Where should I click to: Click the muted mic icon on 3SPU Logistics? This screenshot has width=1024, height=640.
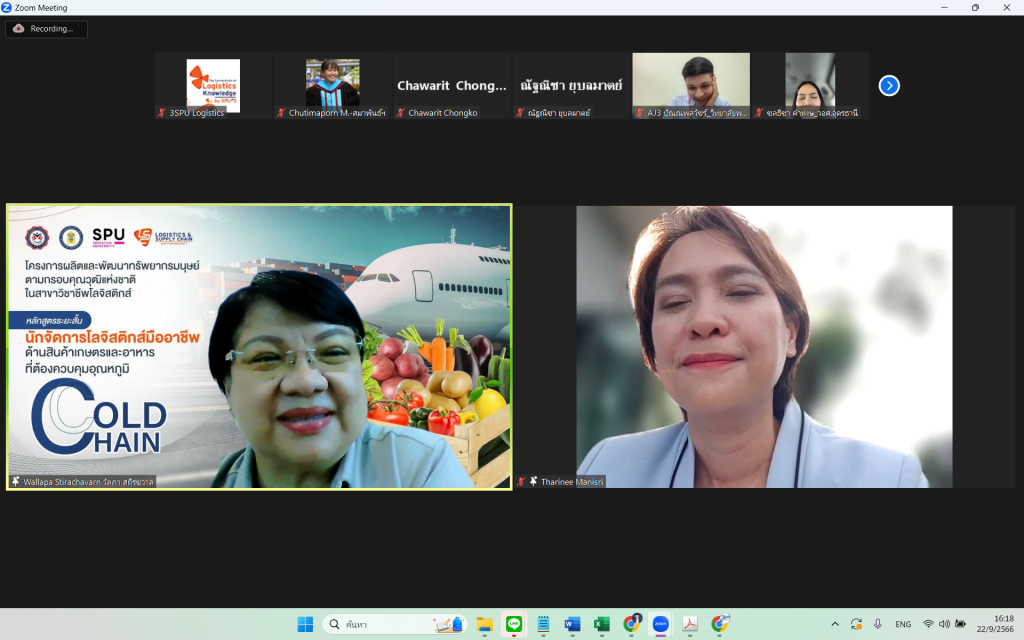point(162,113)
